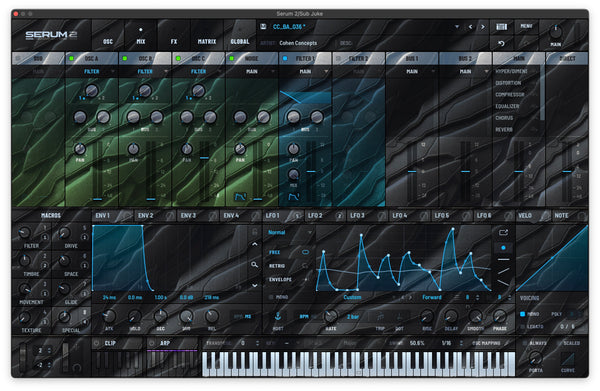Screen dimensions: 600x391
Task: Click the BUS 1 level fader
Action: coord(412,171)
